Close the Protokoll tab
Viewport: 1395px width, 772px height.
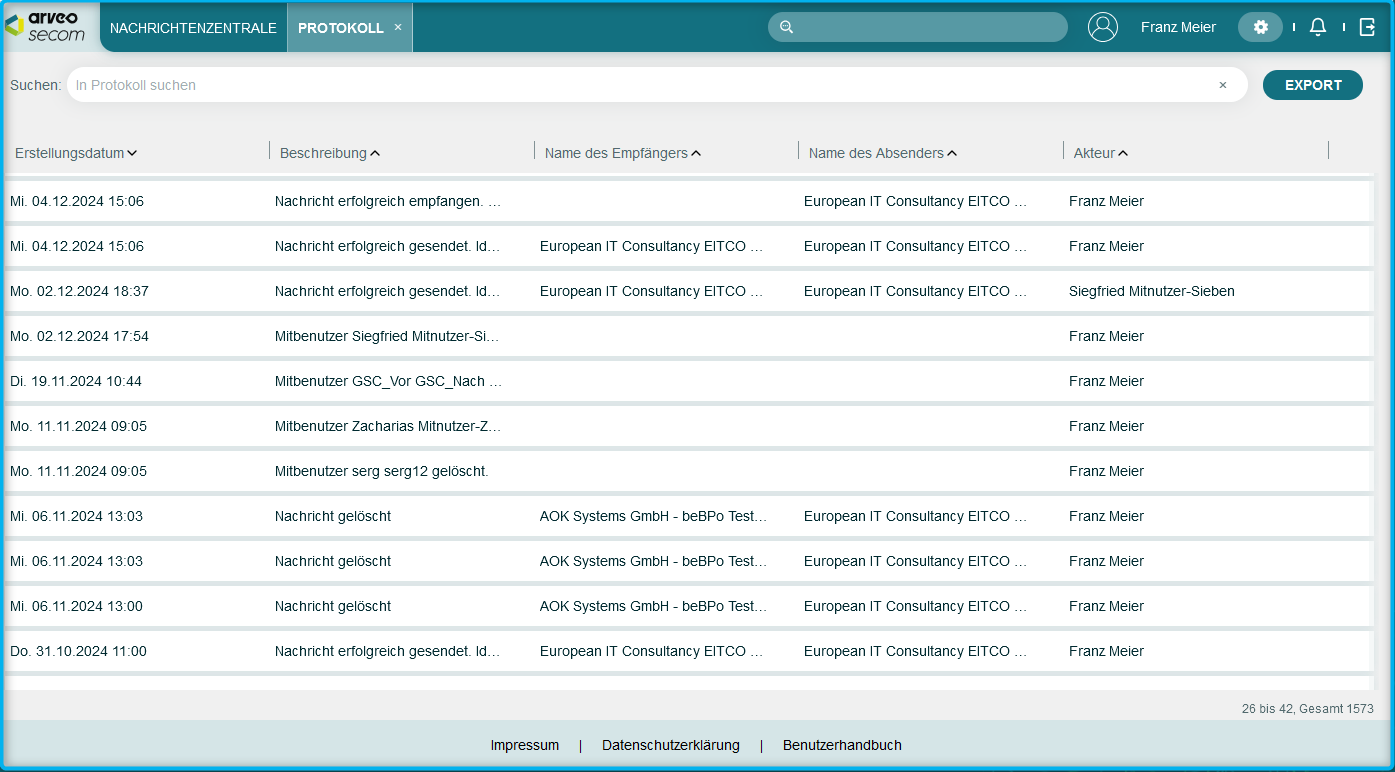click(x=398, y=27)
